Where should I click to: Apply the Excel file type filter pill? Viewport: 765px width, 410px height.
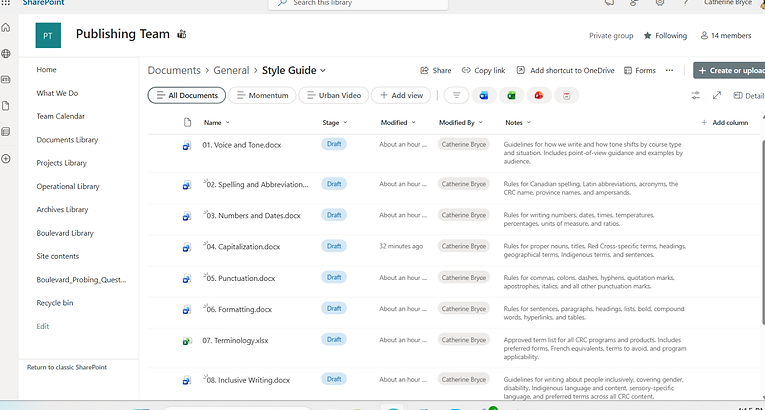(511, 95)
